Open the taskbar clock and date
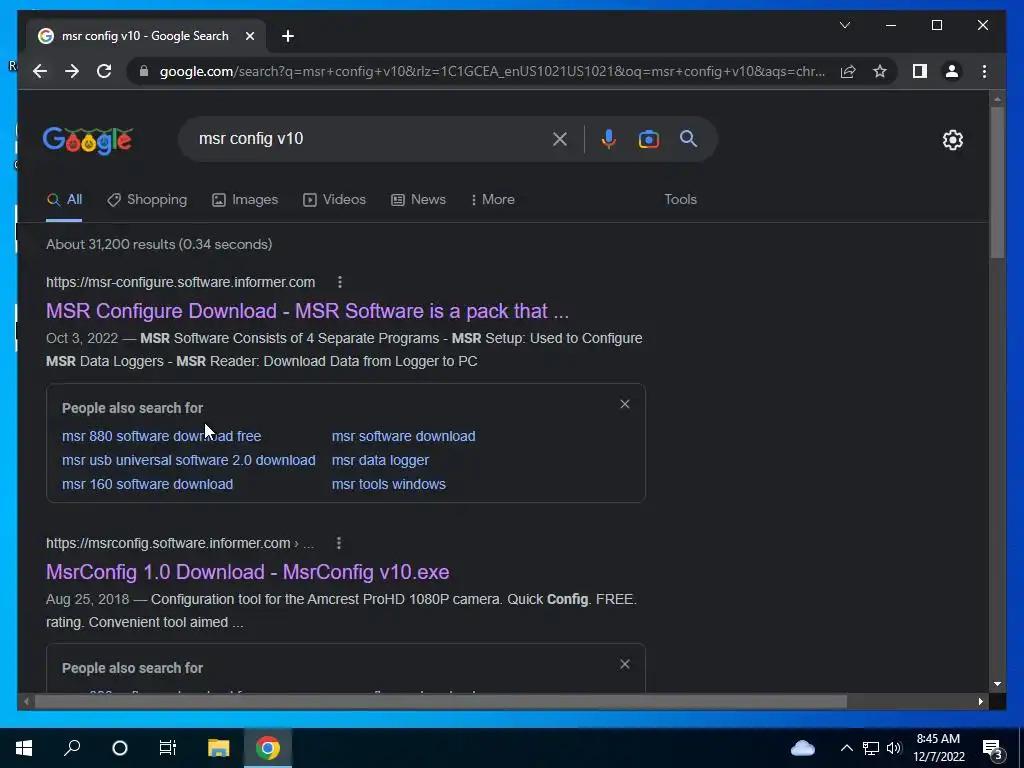 click(938, 748)
